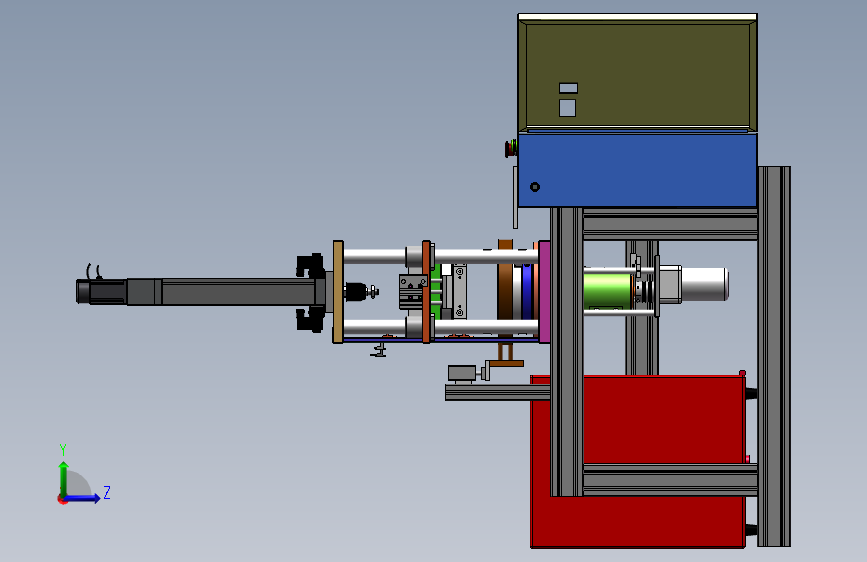867x562 pixels.
Task: Select the larger square panel on olive cabinet
Action: point(567,108)
